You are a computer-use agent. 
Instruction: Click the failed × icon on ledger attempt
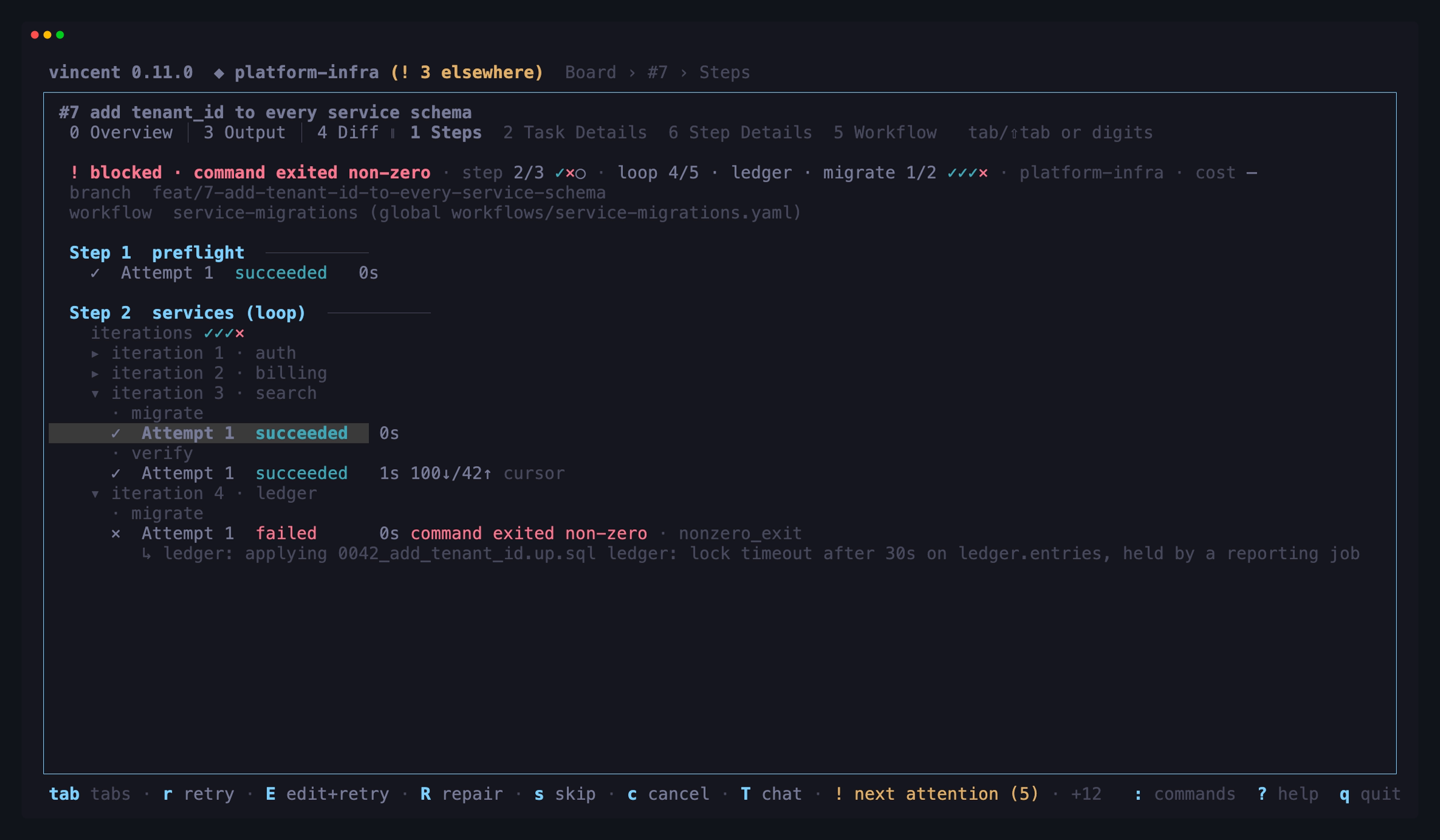click(x=116, y=534)
